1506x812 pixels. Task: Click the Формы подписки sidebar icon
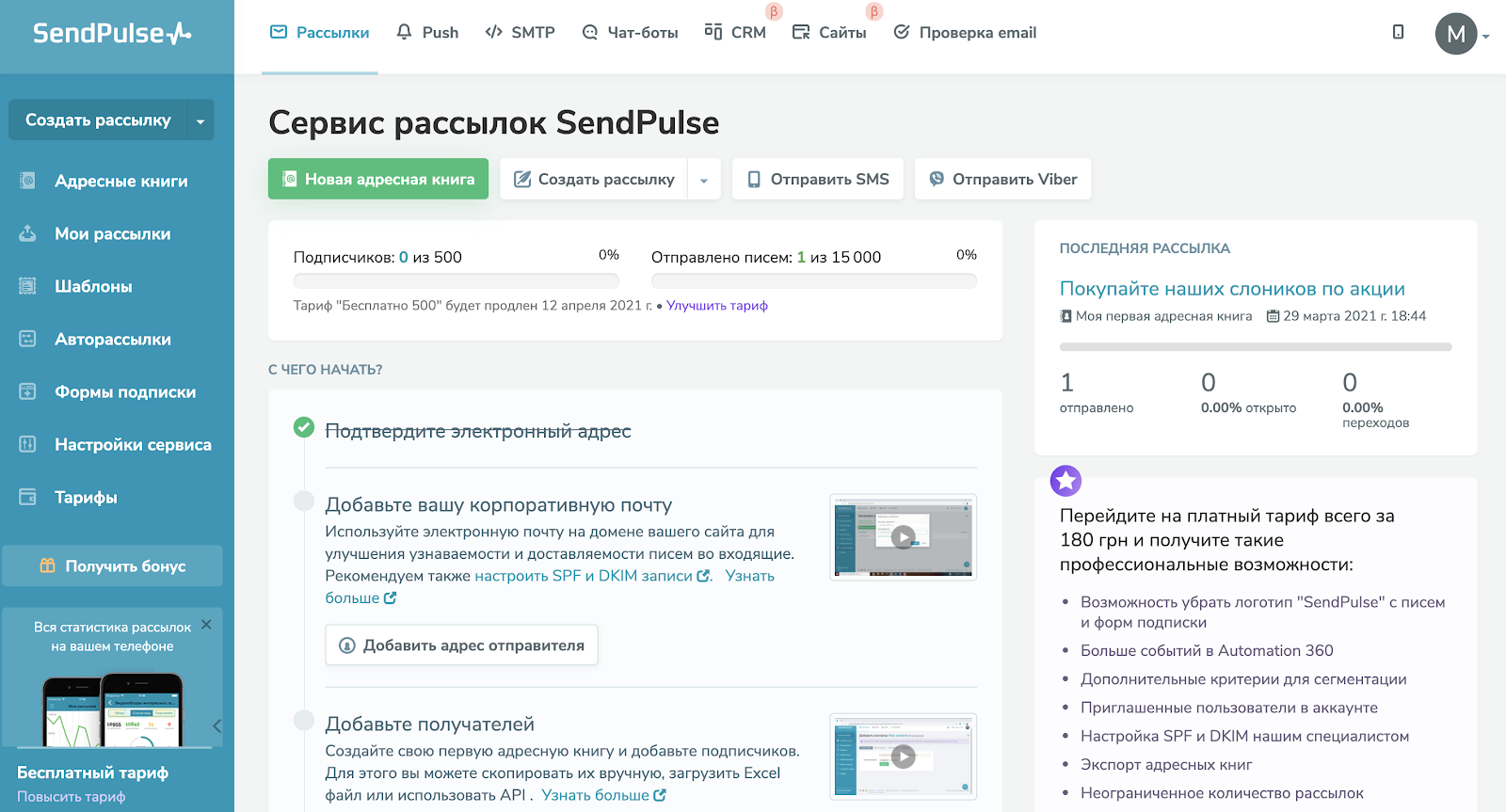tap(27, 391)
